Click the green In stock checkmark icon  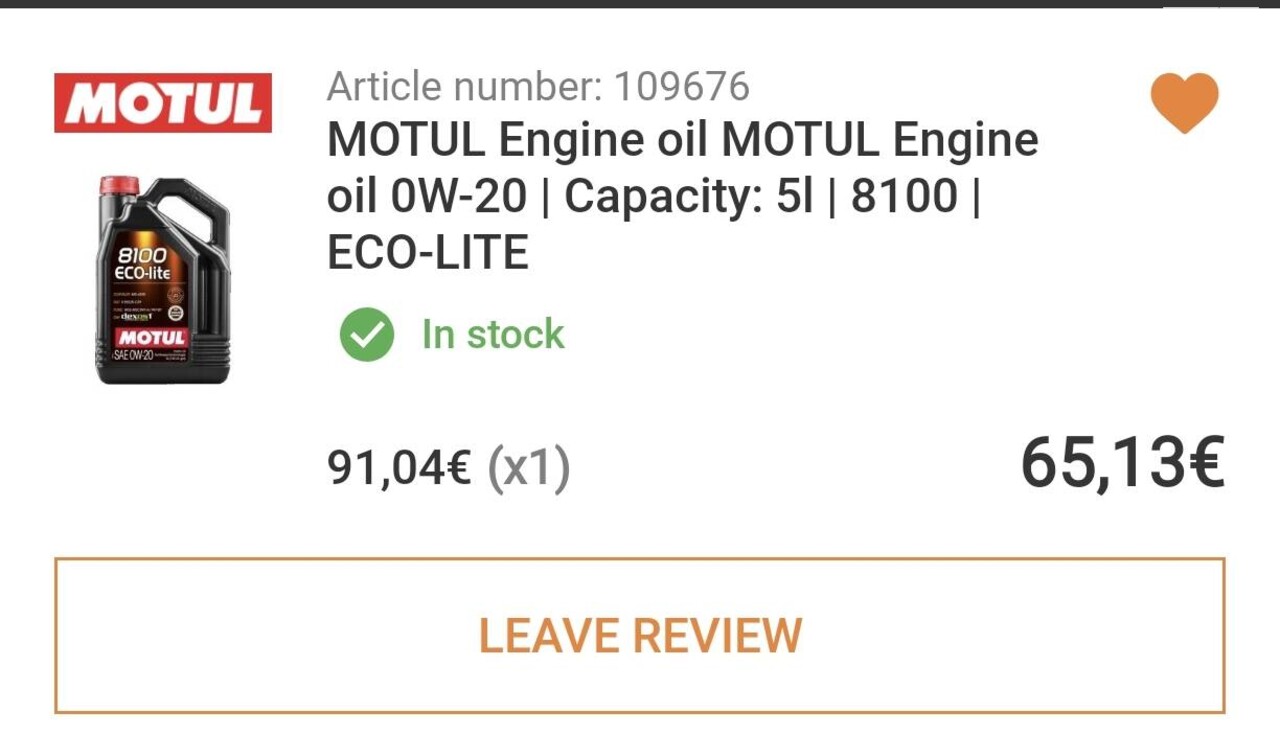(367, 335)
